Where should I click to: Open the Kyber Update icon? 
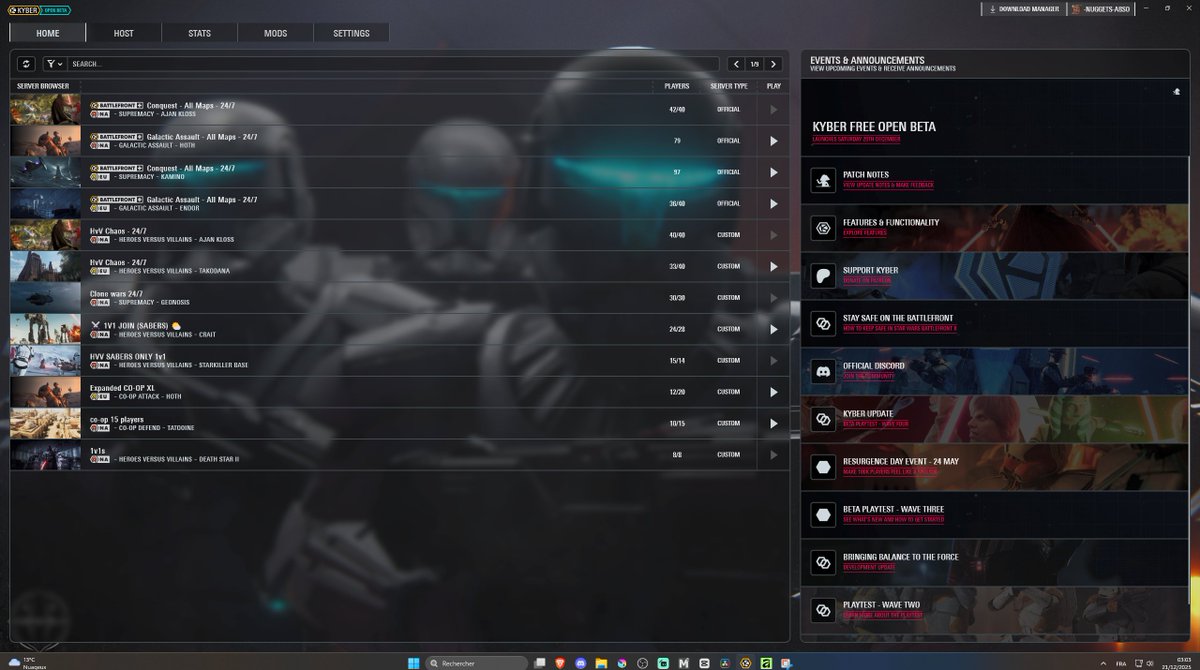click(823, 419)
